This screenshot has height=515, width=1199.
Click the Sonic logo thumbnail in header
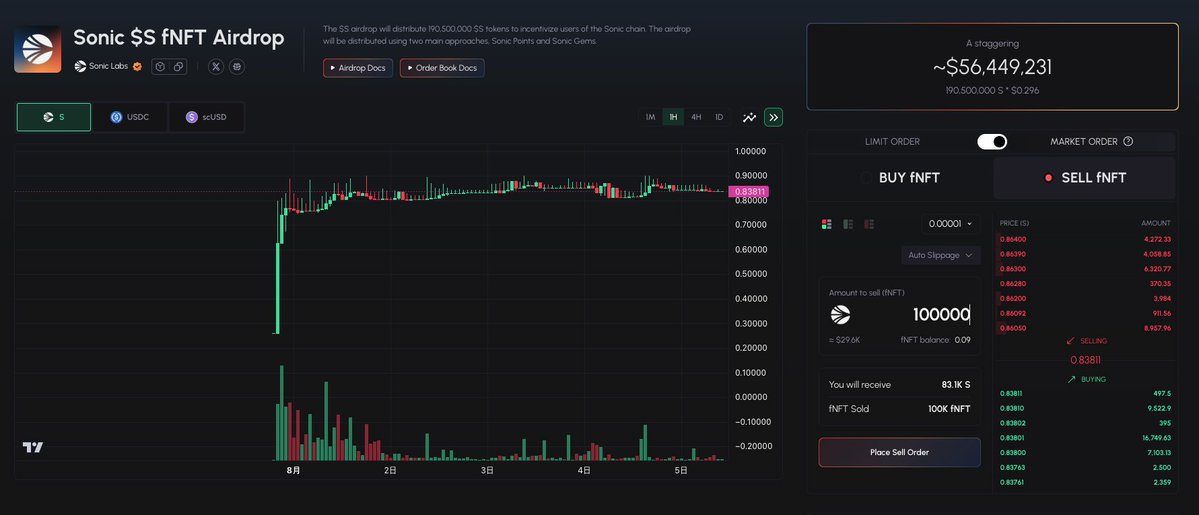37,49
